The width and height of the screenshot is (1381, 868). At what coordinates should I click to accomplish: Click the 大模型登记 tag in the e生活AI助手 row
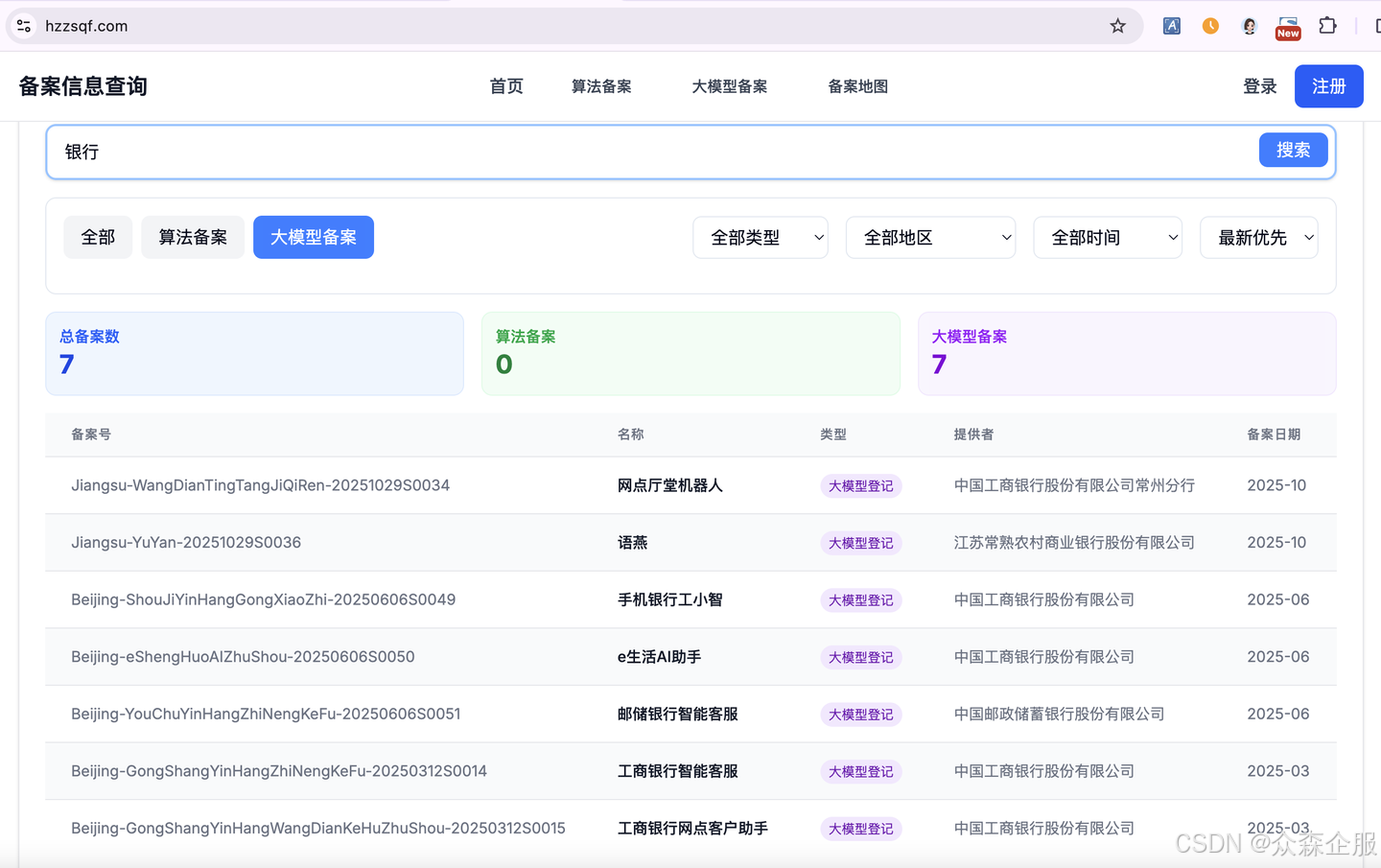(861, 657)
